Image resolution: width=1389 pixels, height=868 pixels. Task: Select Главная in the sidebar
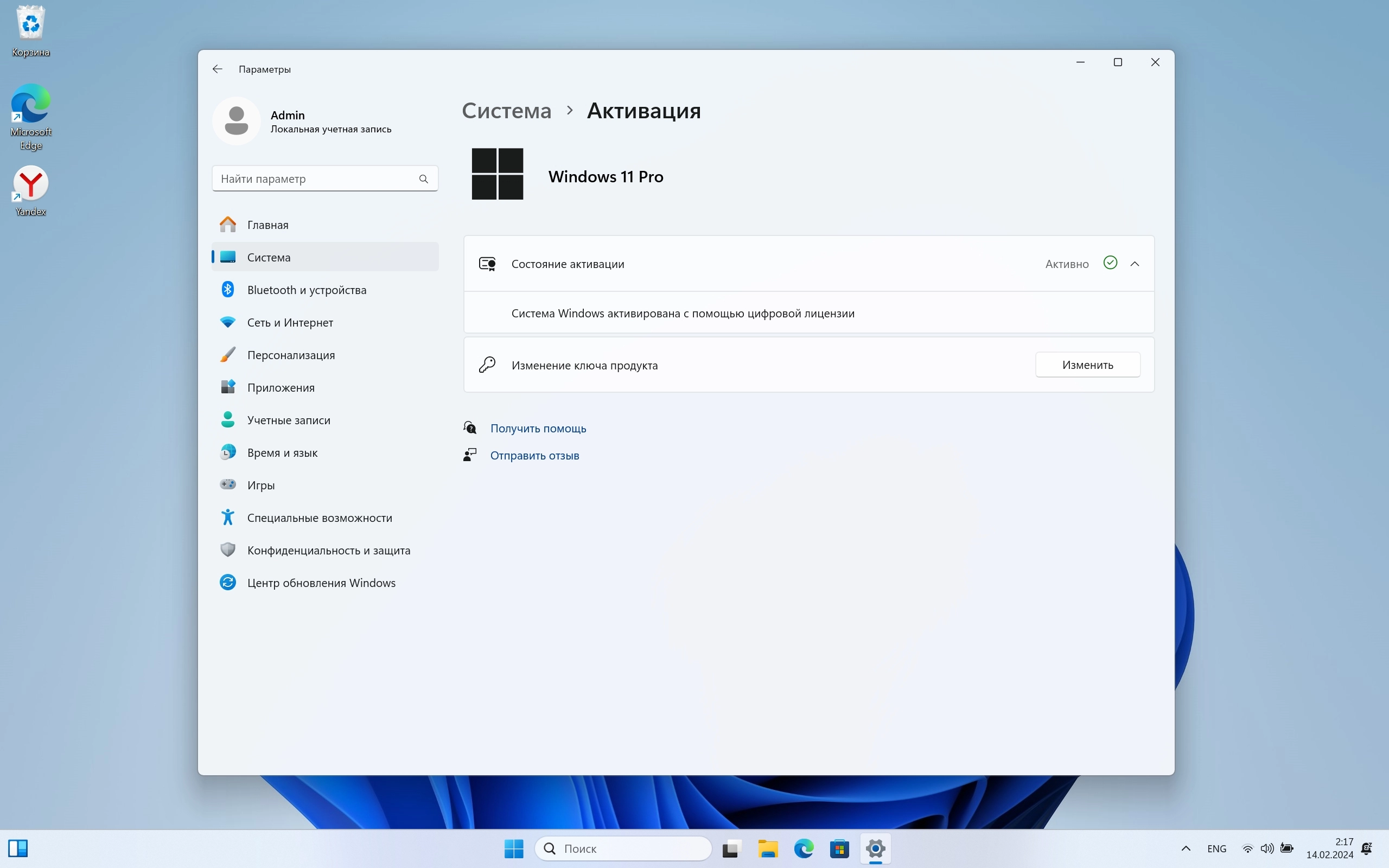click(x=267, y=225)
